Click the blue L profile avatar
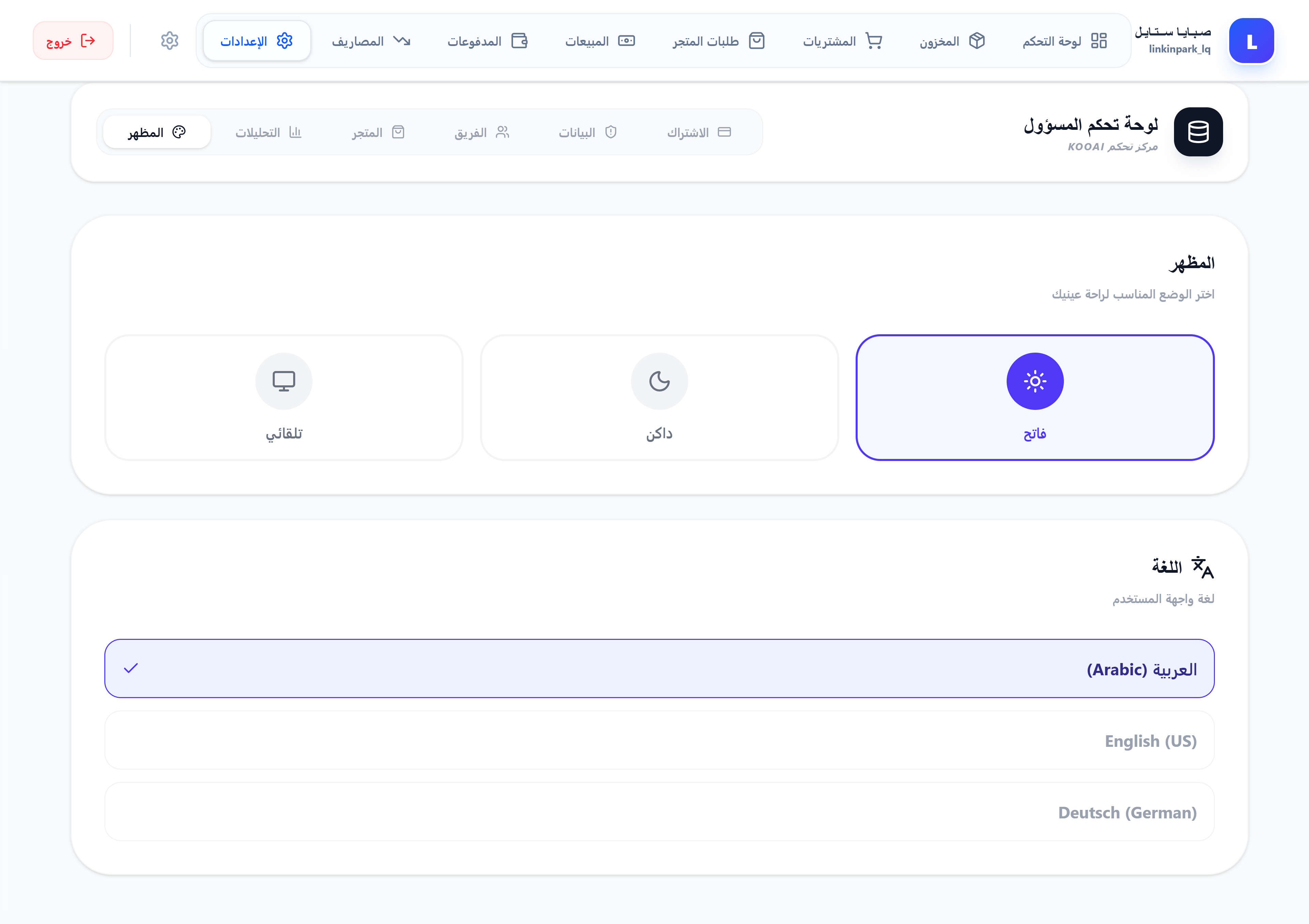The width and height of the screenshot is (1309, 924). pos(1251,41)
